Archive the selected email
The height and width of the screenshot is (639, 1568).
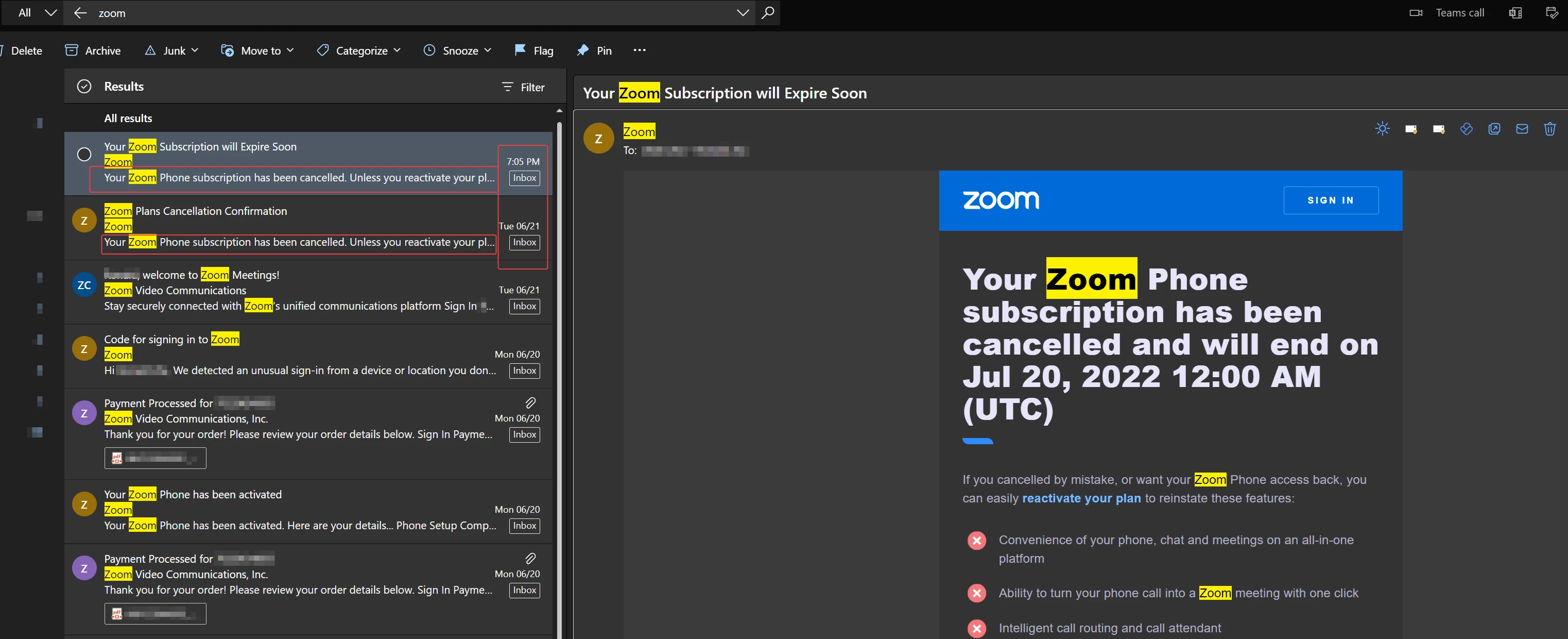93,51
